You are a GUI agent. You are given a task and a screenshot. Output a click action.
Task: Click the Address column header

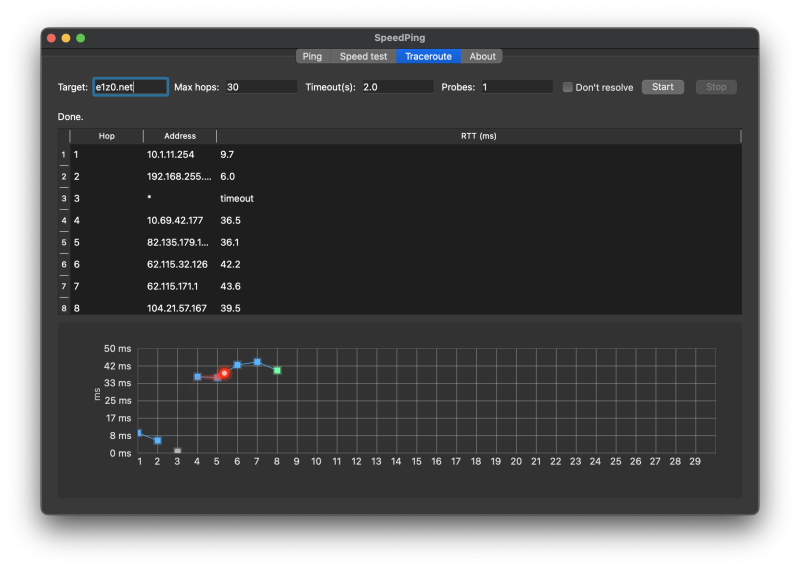click(180, 136)
